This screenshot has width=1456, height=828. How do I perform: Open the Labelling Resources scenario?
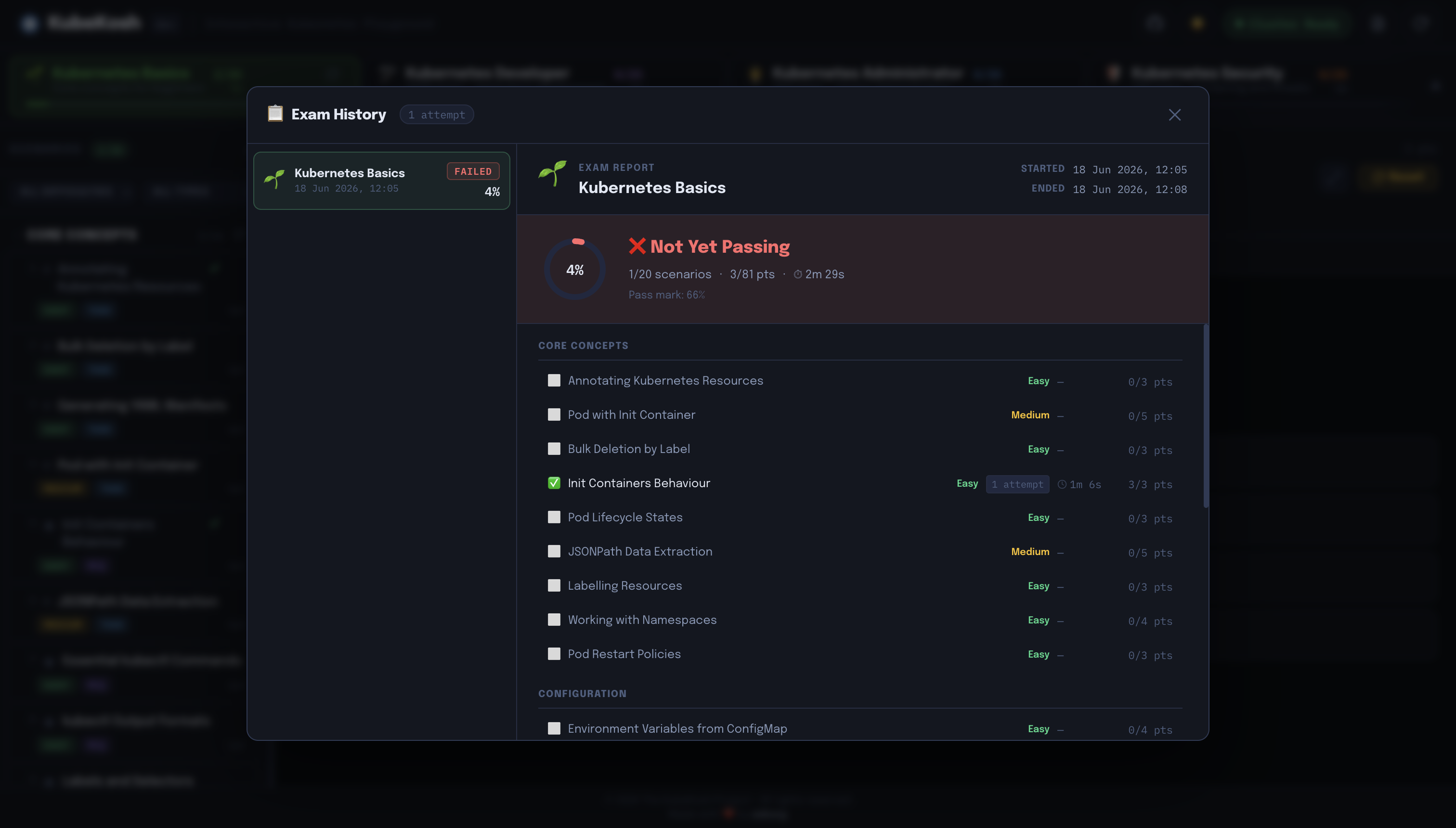[x=860, y=586]
